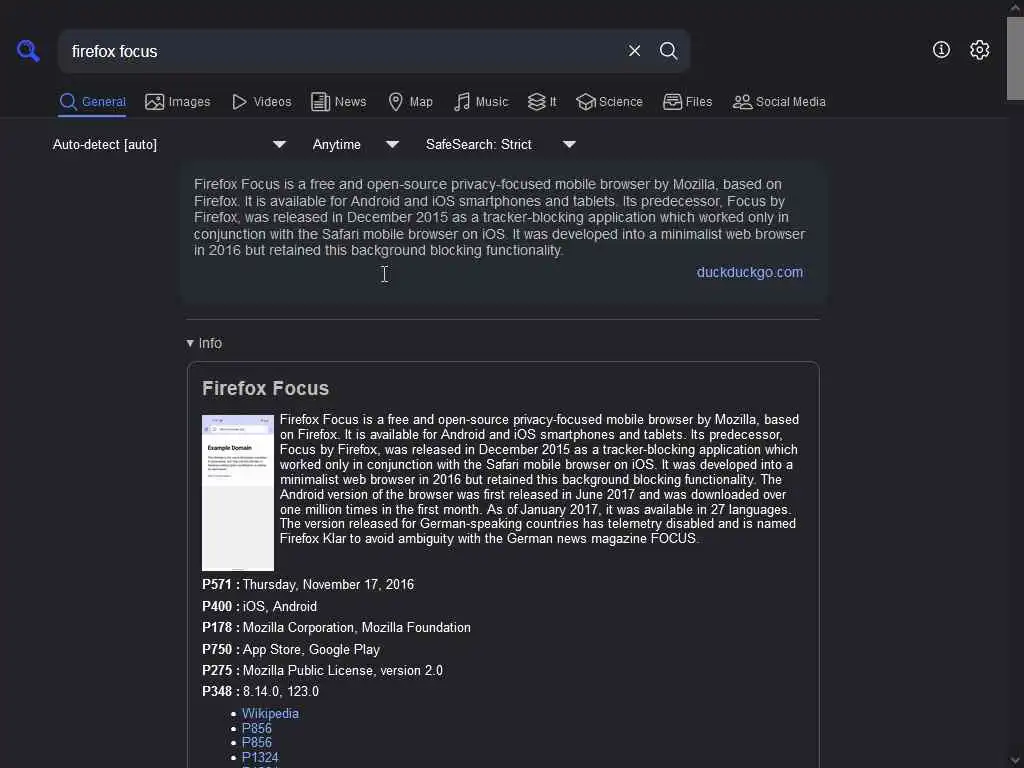Open the Auto-detect language dropdown
The width and height of the screenshot is (1024, 768).
point(170,144)
